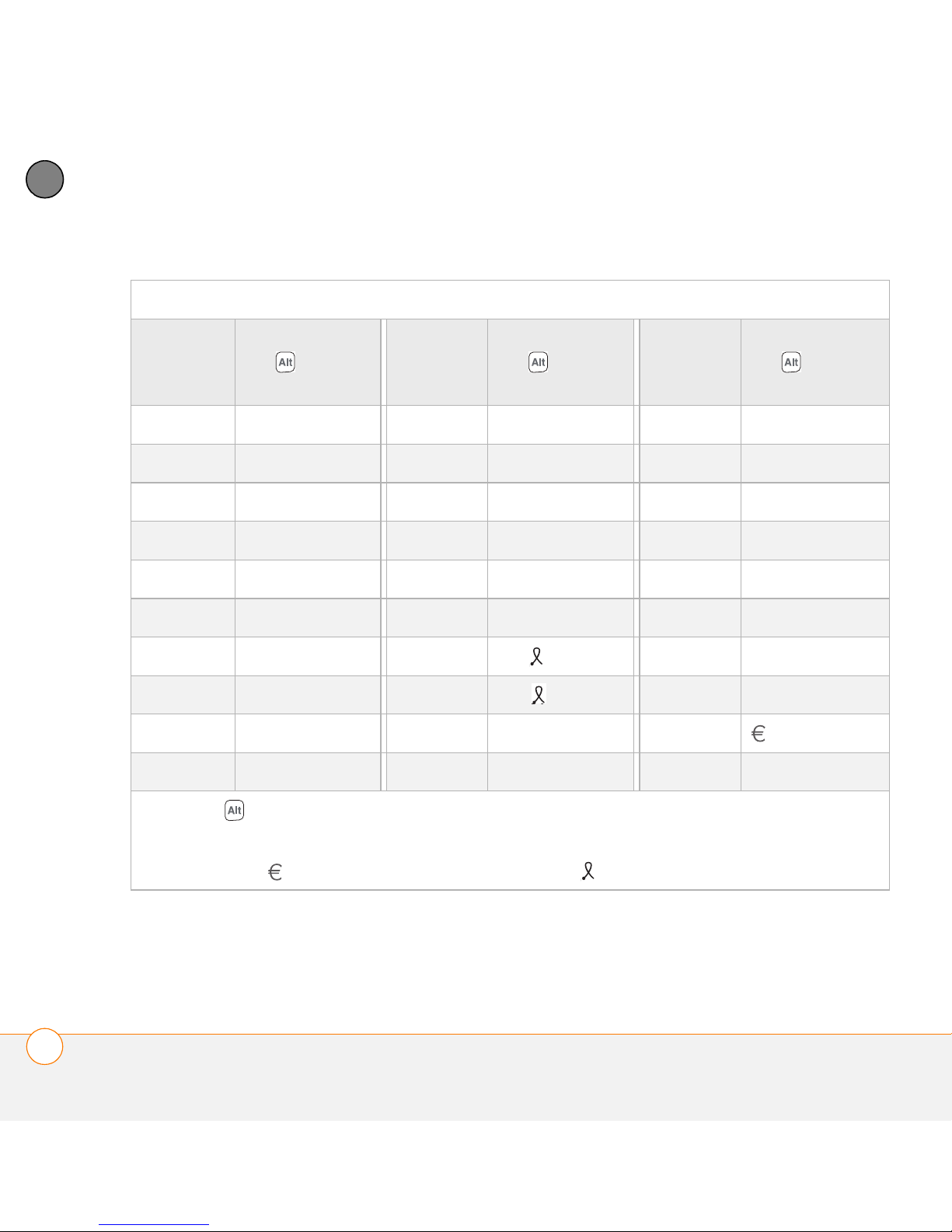The width and height of the screenshot is (952, 1232).
Task: Click the Alt key icon in the table footnote
Action: 234,811
